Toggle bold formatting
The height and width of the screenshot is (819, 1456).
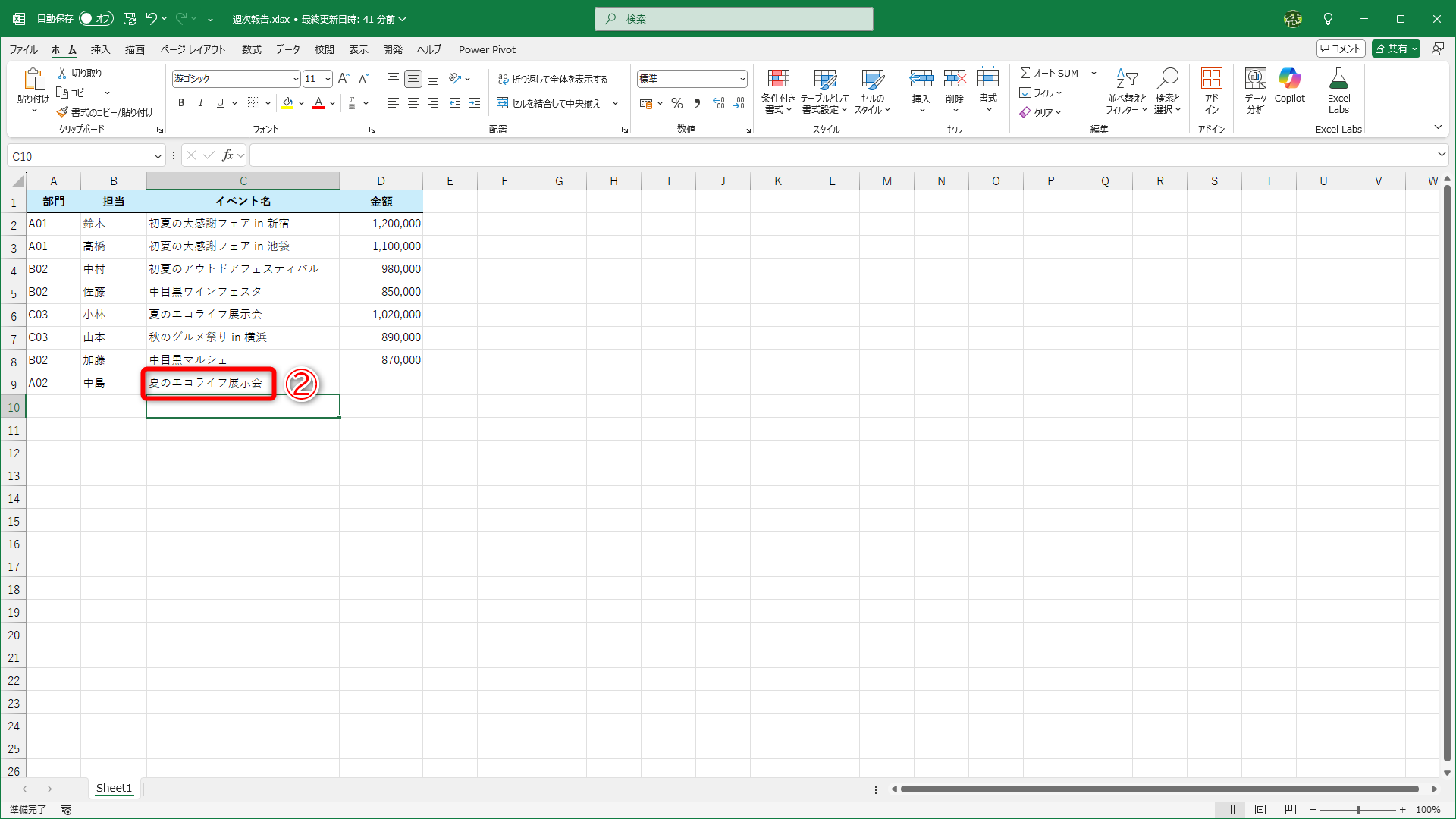180,103
